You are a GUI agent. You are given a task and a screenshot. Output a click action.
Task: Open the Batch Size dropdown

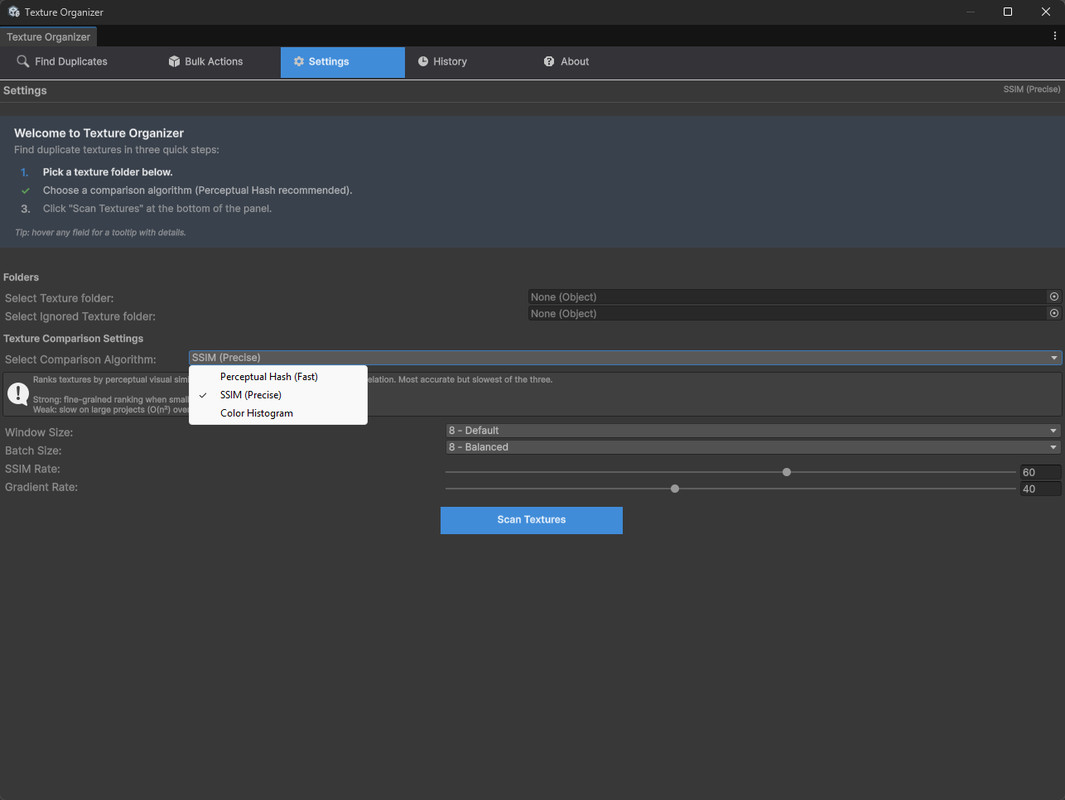point(753,447)
